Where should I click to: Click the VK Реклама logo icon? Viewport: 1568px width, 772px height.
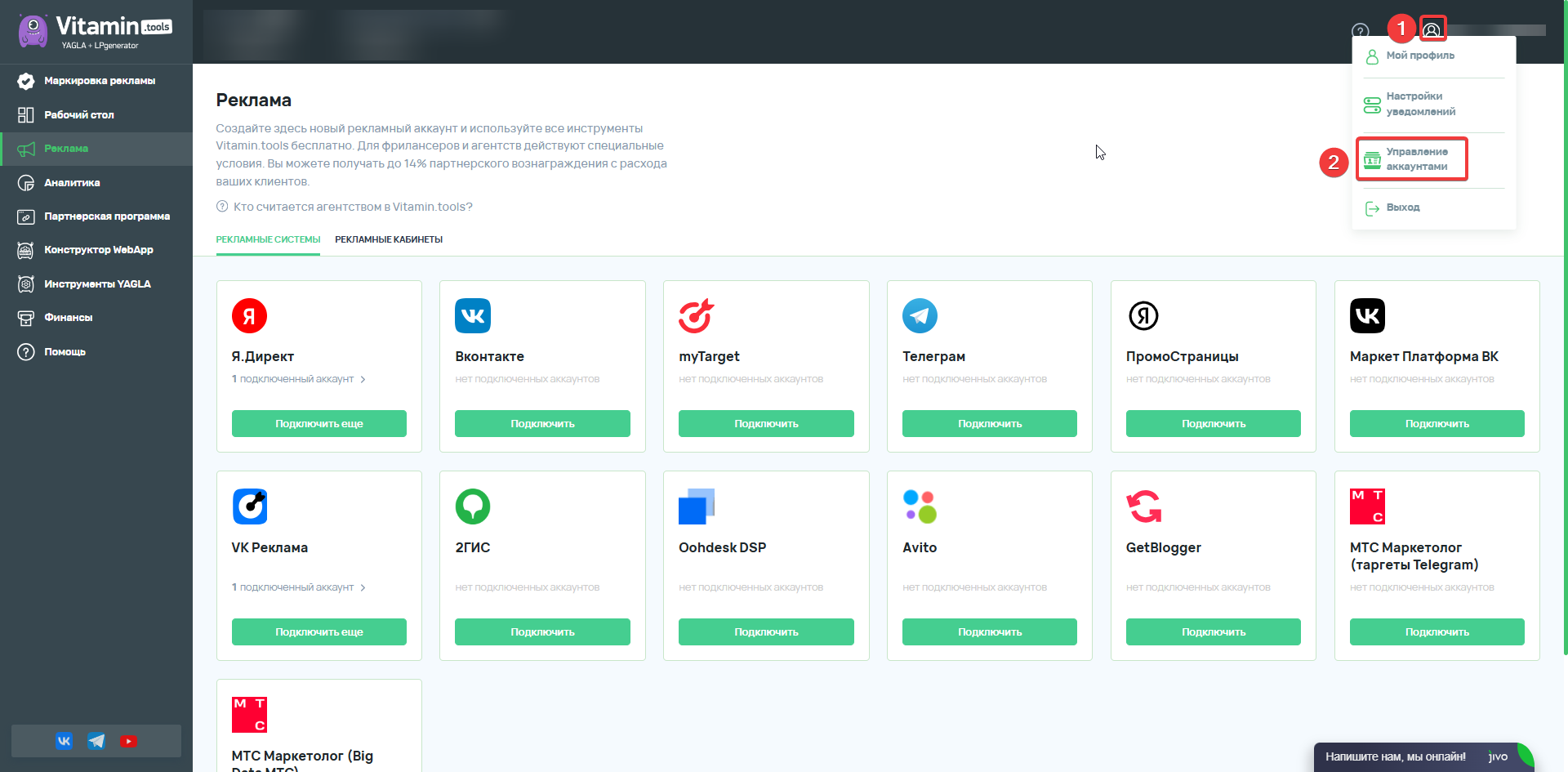tap(250, 506)
